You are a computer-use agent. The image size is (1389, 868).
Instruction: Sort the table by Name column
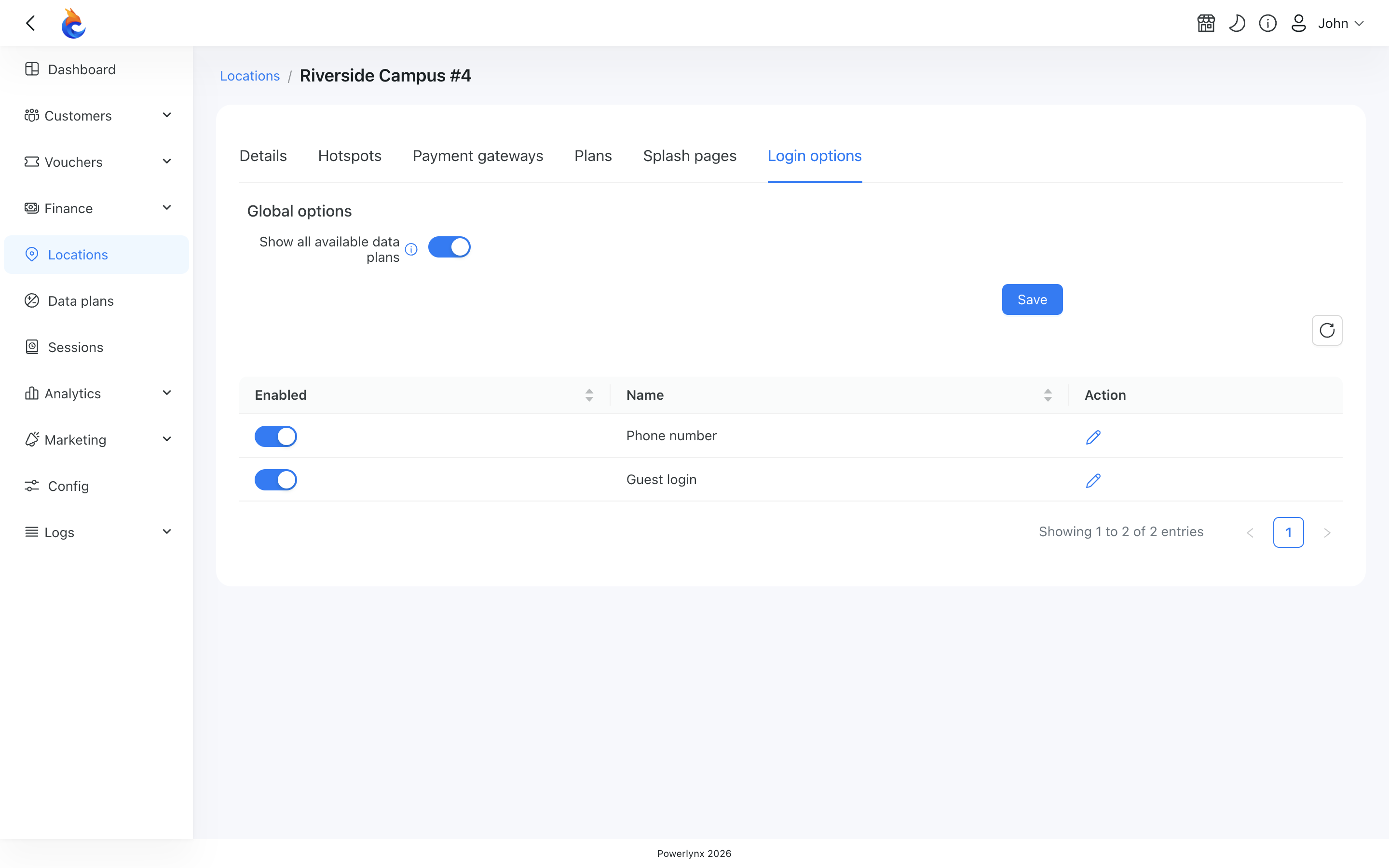(x=1048, y=395)
